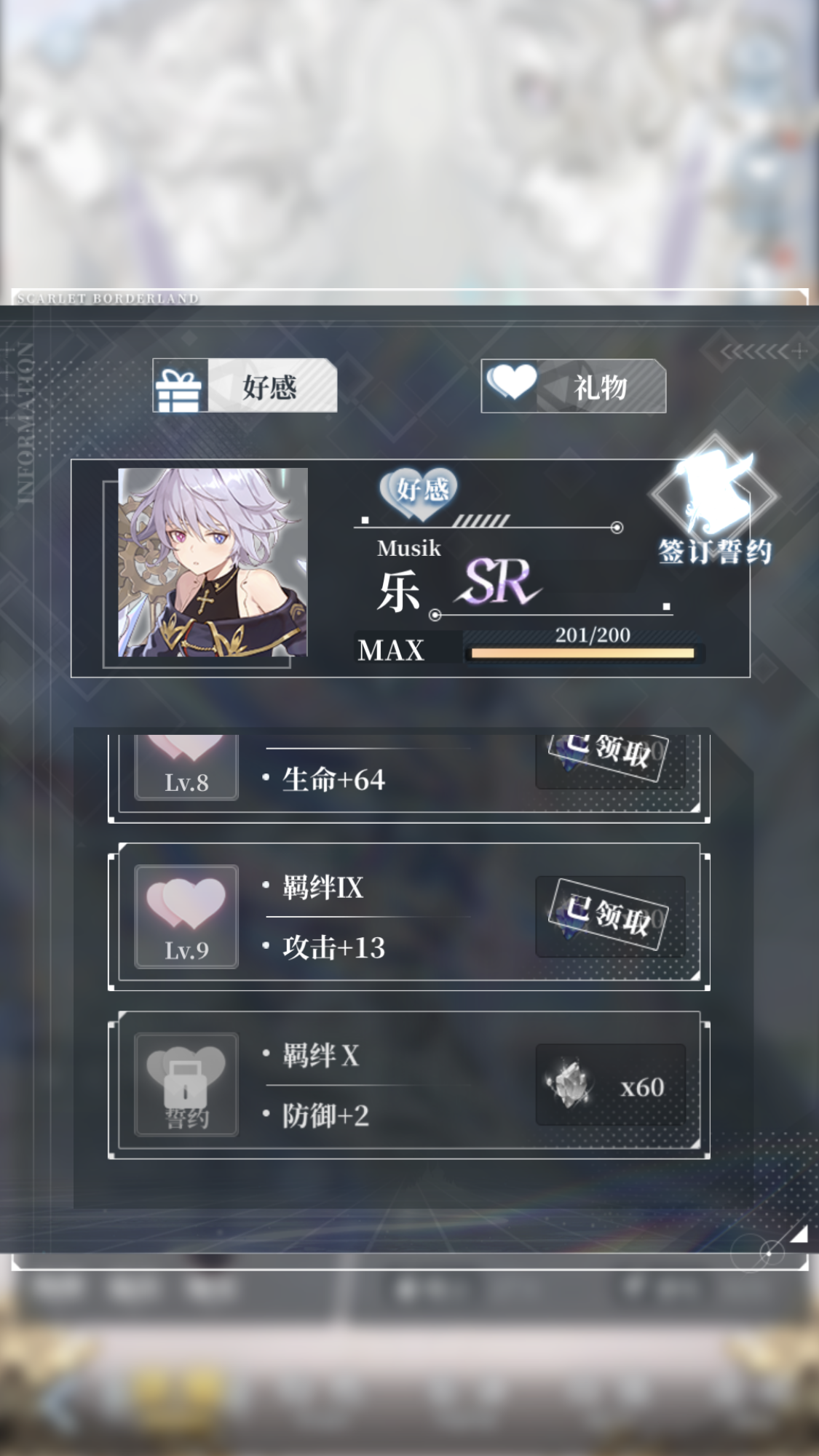Tap the SR rarity emblem
819x1456 pixels.
tap(499, 581)
